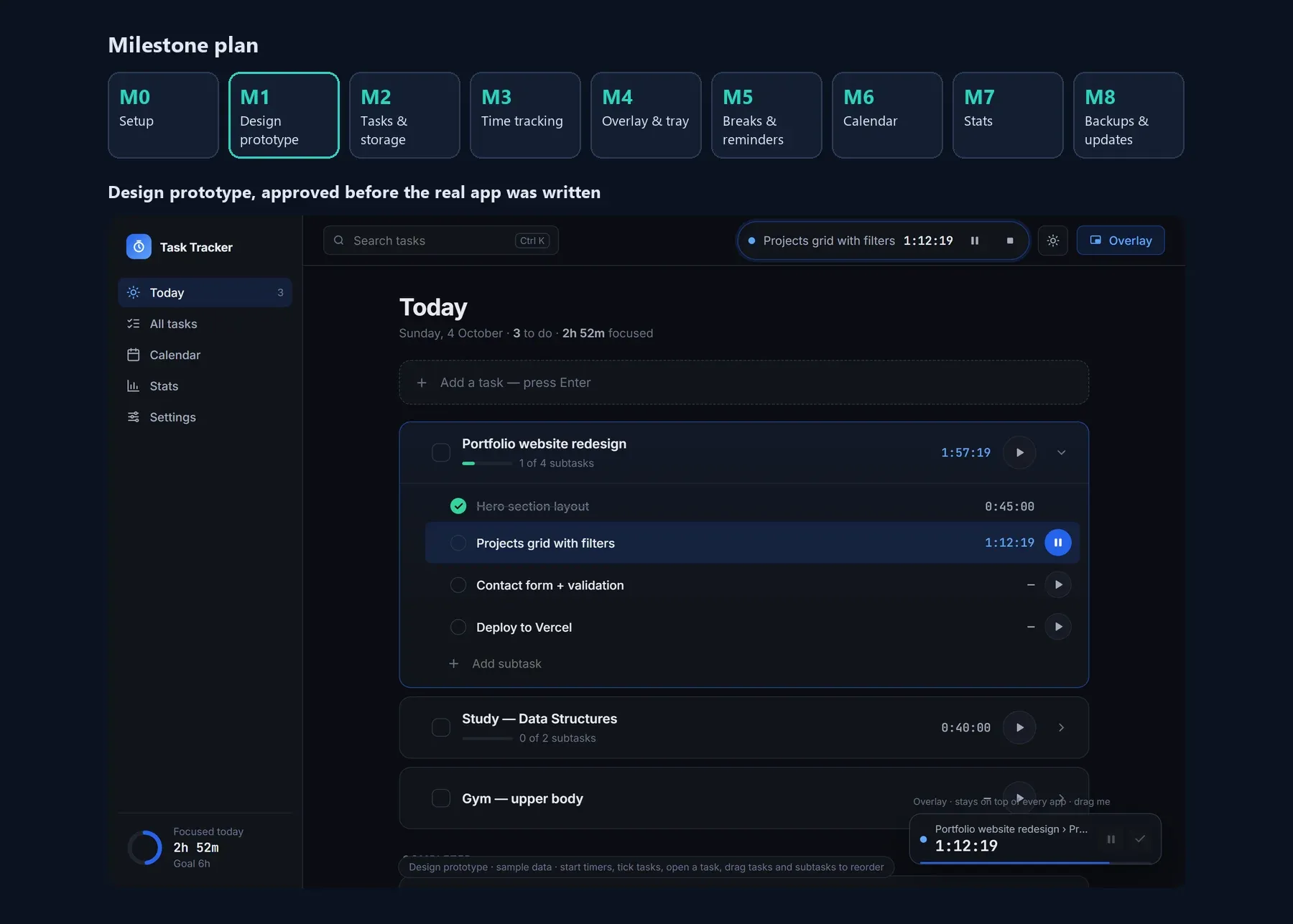
Task: Start timer for Contact form + validation
Action: tap(1058, 584)
